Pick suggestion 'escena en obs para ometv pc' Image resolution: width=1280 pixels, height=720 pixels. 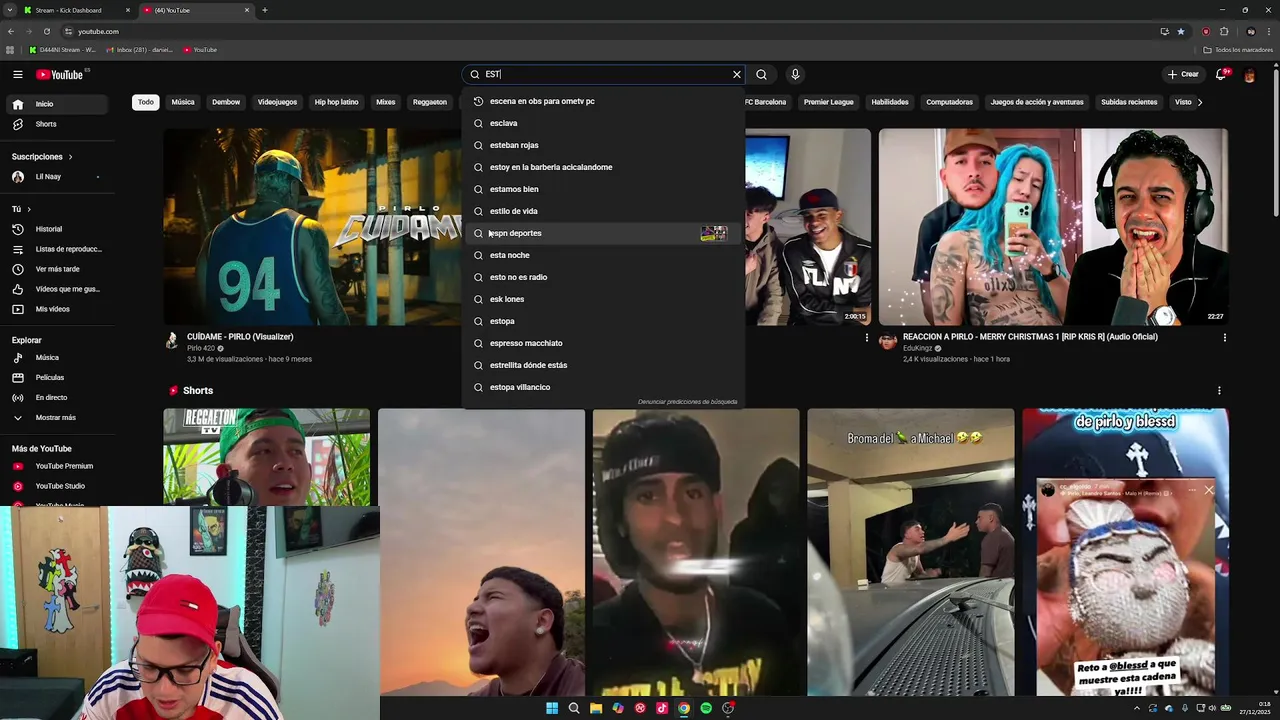pyautogui.click(x=604, y=101)
